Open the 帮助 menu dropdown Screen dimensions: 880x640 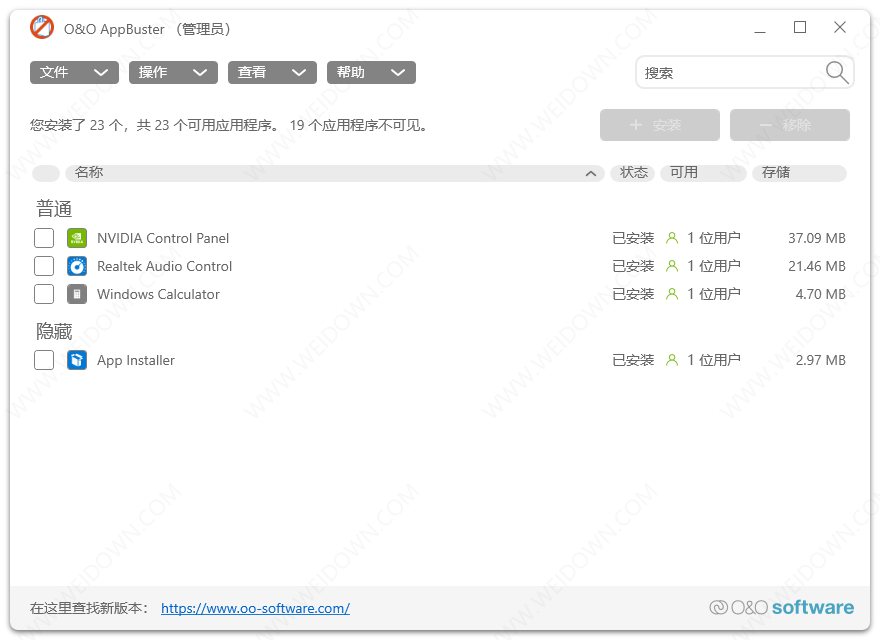click(371, 72)
